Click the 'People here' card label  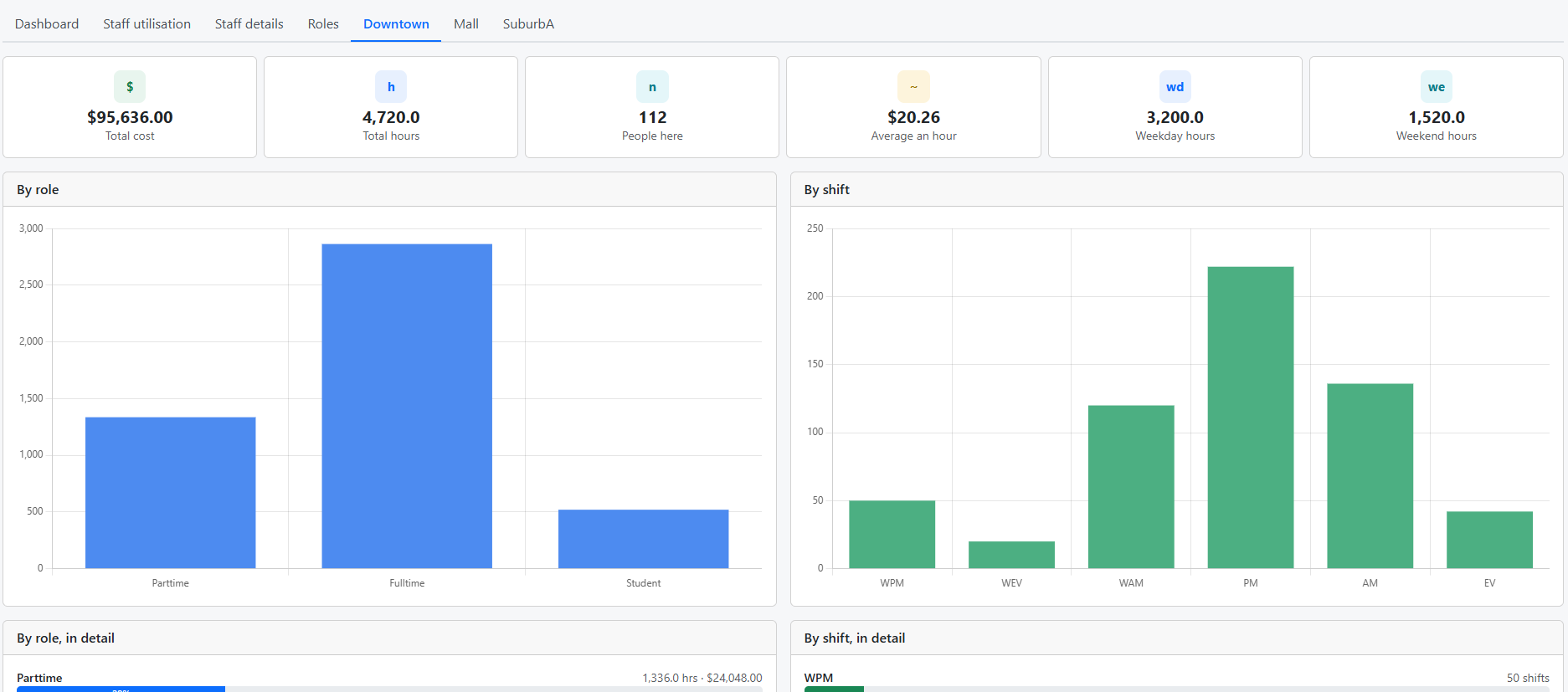652,136
